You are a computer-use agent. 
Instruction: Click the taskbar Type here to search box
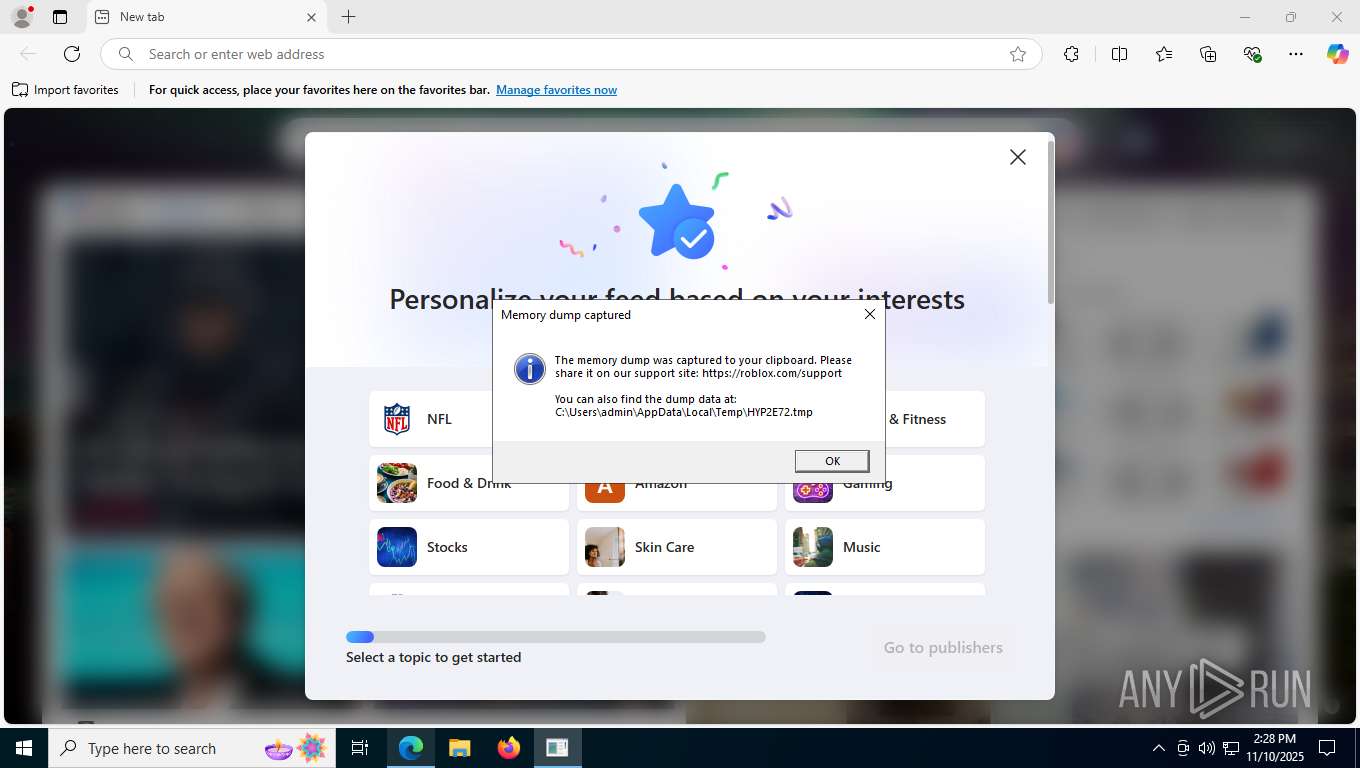190,748
